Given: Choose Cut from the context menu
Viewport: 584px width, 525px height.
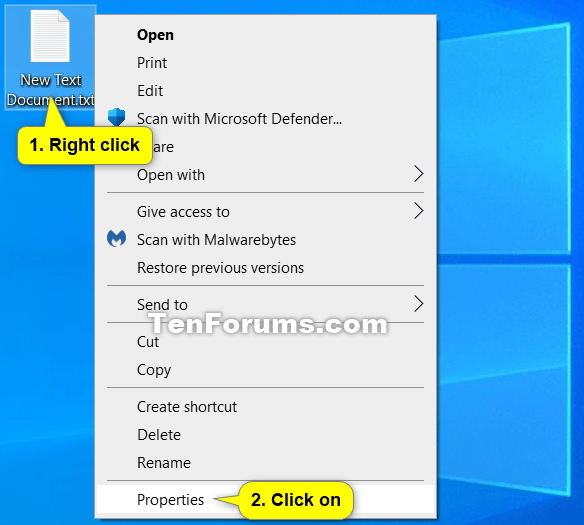Looking at the screenshot, I should (x=266, y=342).
